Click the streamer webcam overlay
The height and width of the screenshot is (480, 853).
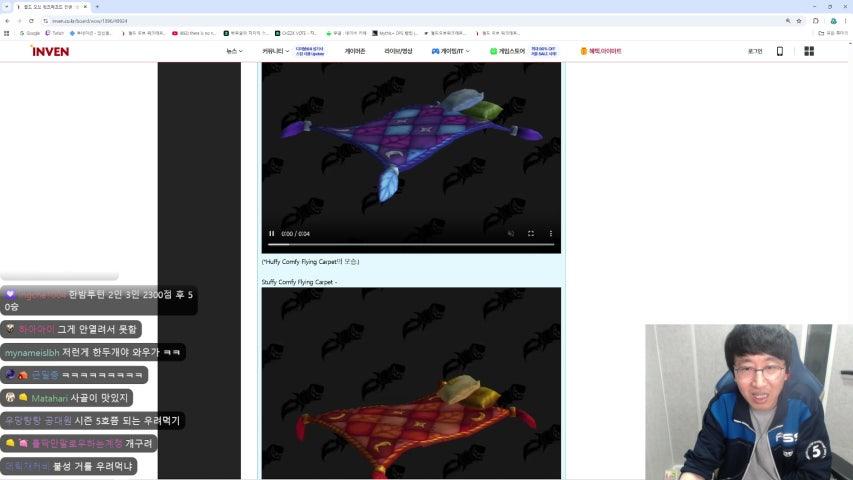point(749,402)
